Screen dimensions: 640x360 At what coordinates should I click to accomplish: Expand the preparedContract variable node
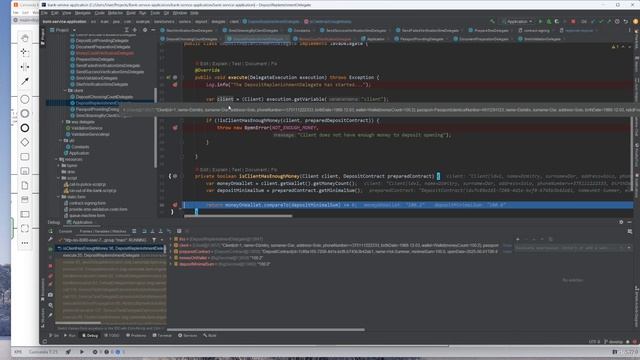[171, 251]
